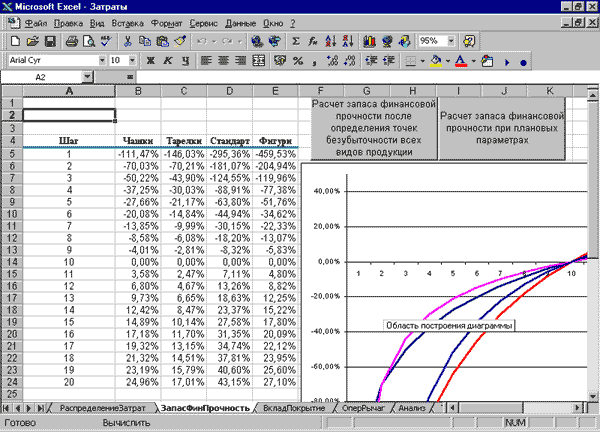Expand the font size 10 list
The height and width of the screenshot is (432, 600).
(132, 60)
